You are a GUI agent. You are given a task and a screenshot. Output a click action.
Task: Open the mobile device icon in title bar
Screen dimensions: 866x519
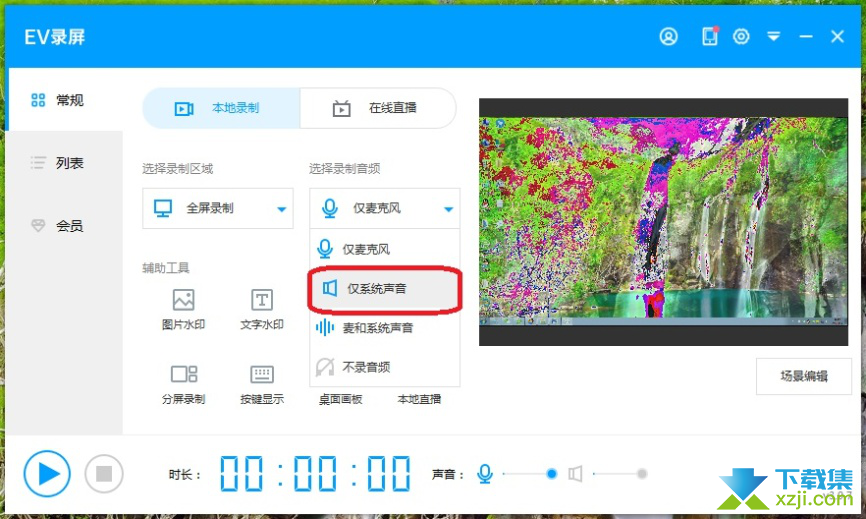[x=710, y=36]
